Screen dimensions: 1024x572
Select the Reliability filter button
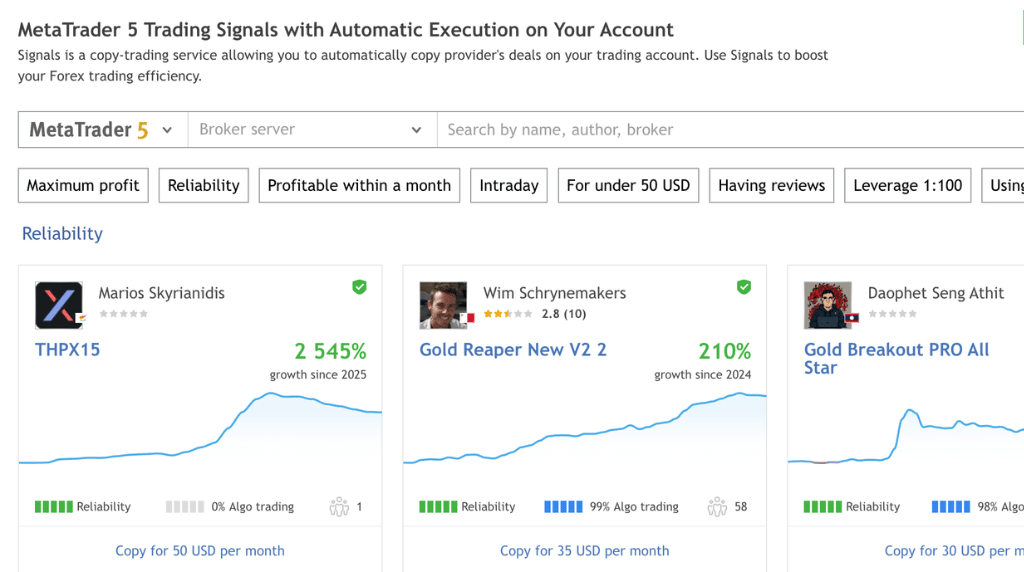click(x=204, y=185)
